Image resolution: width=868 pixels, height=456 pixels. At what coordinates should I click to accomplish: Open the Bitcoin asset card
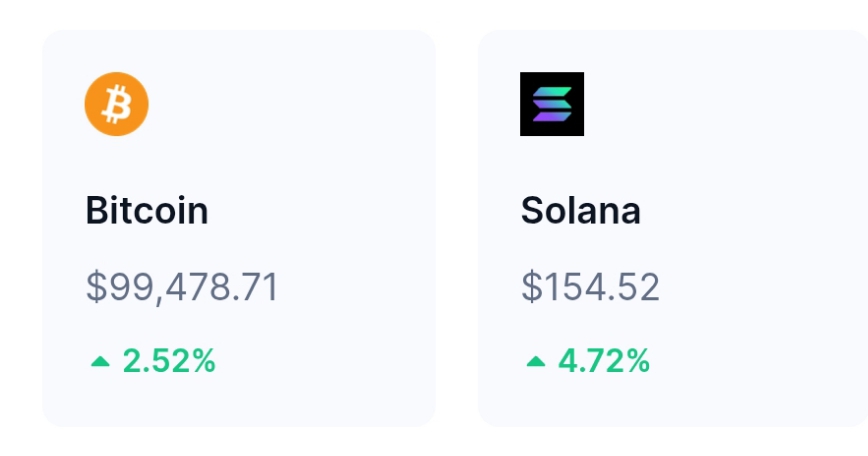coord(239,228)
